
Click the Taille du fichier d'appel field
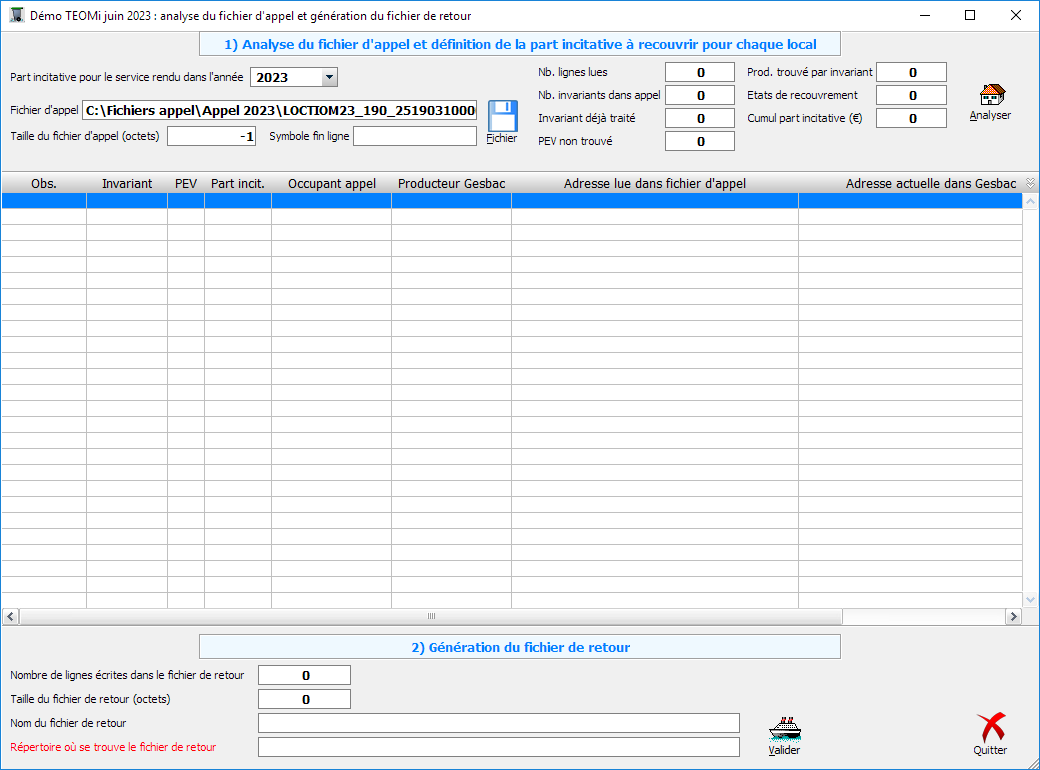point(211,136)
